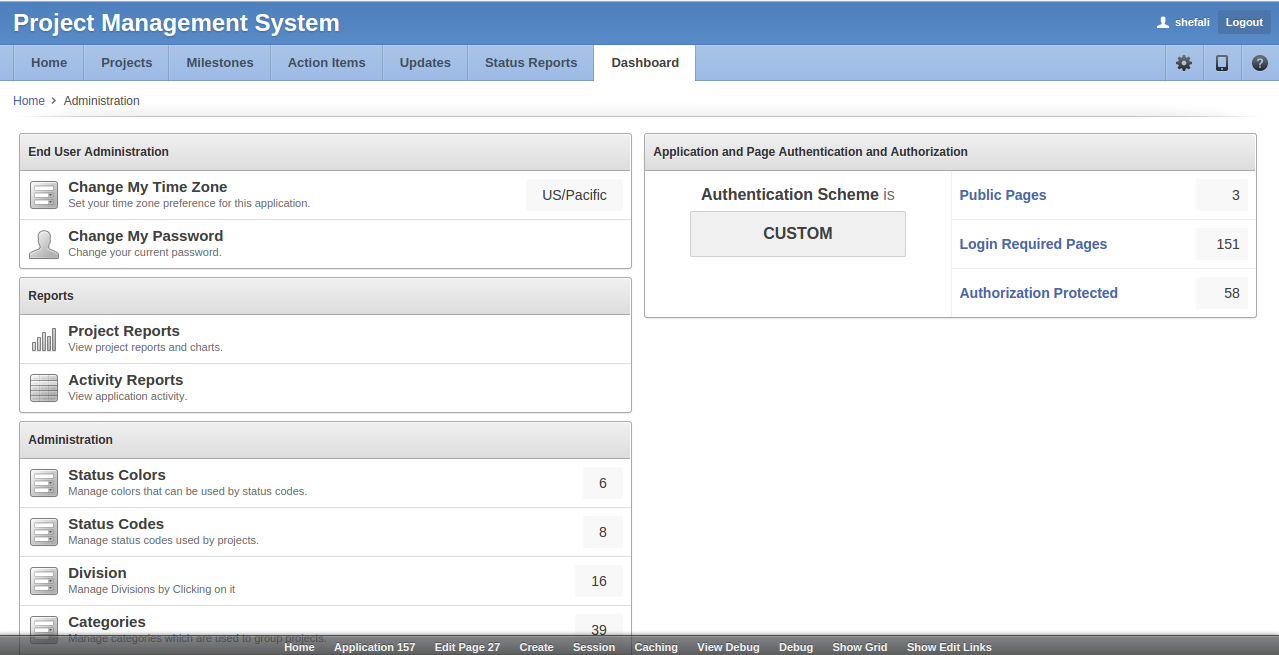Click the US/Pacific time zone value
This screenshot has width=1279, height=655.
tap(574, 195)
